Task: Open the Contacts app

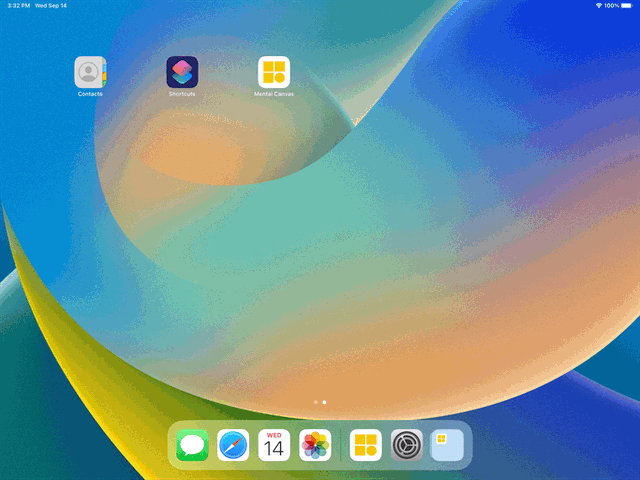Action: (x=90, y=72)
